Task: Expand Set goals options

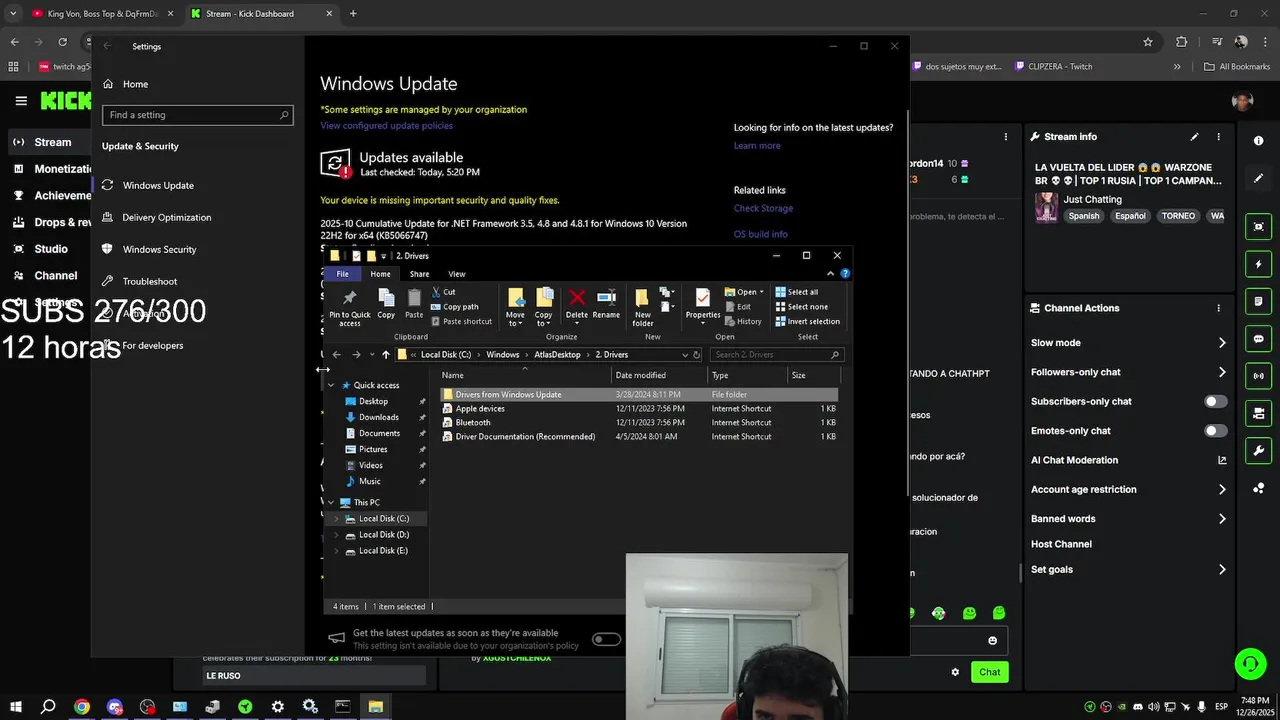Action: [x=1221, y=570]
